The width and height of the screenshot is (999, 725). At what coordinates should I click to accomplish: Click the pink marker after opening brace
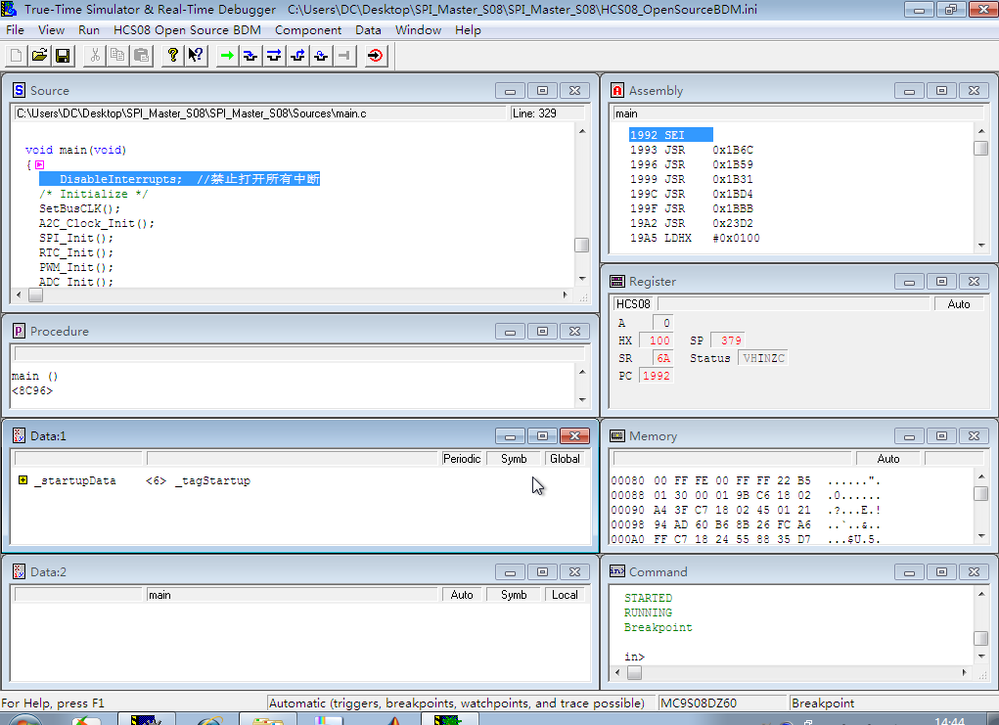40,165
